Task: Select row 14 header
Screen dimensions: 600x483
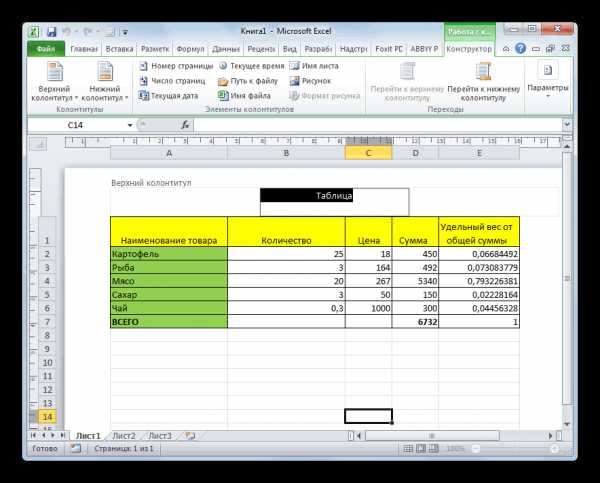Action: tap(47, 417)
